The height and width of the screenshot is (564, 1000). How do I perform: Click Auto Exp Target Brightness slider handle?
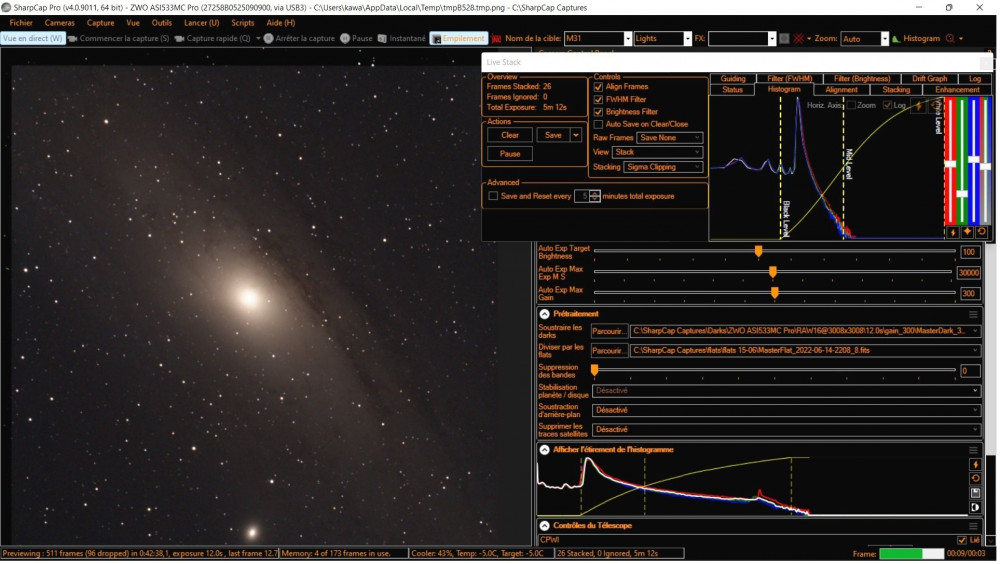point(758,251)
